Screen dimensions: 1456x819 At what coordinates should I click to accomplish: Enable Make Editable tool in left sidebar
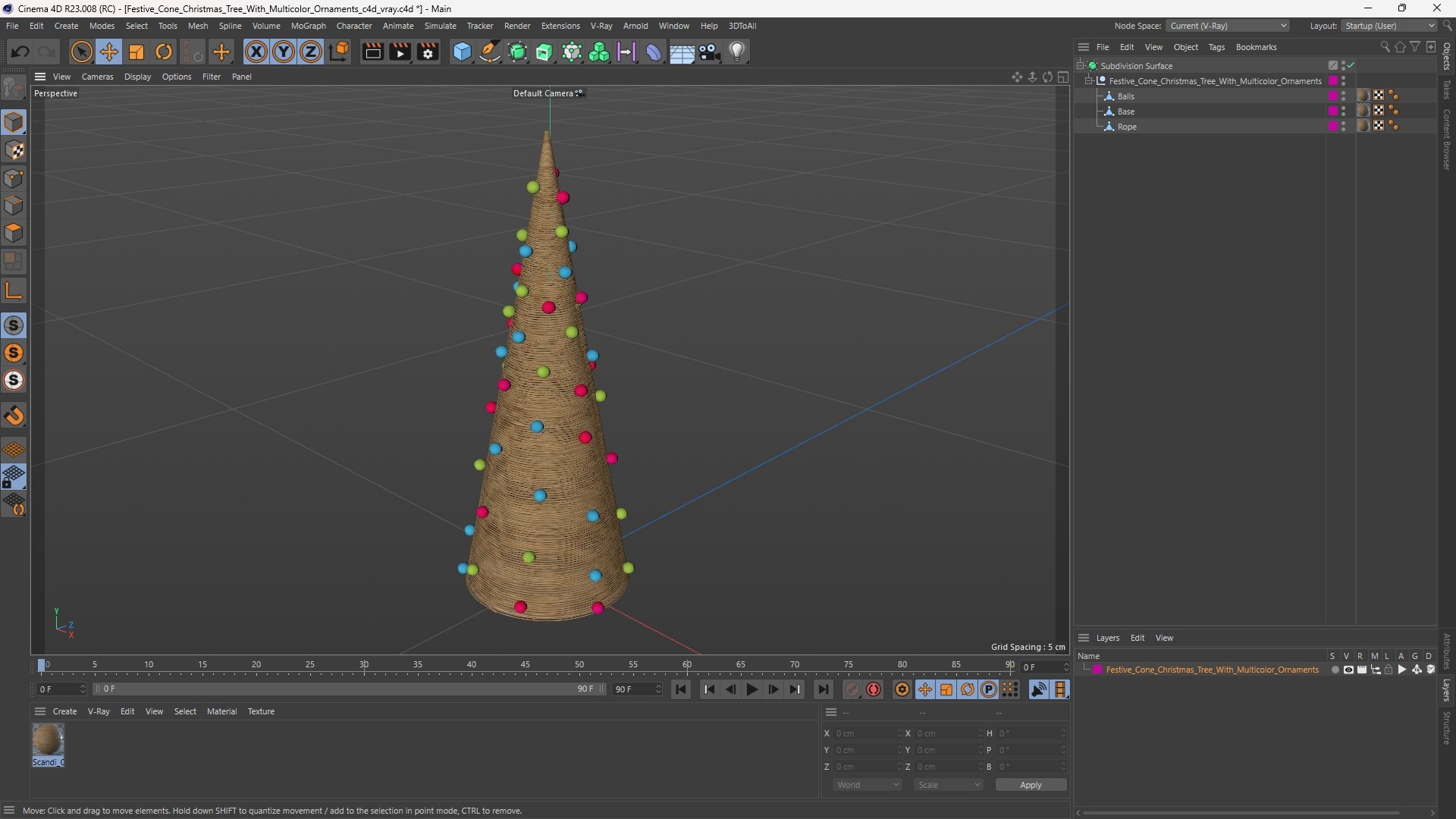(x=14, y=88)
